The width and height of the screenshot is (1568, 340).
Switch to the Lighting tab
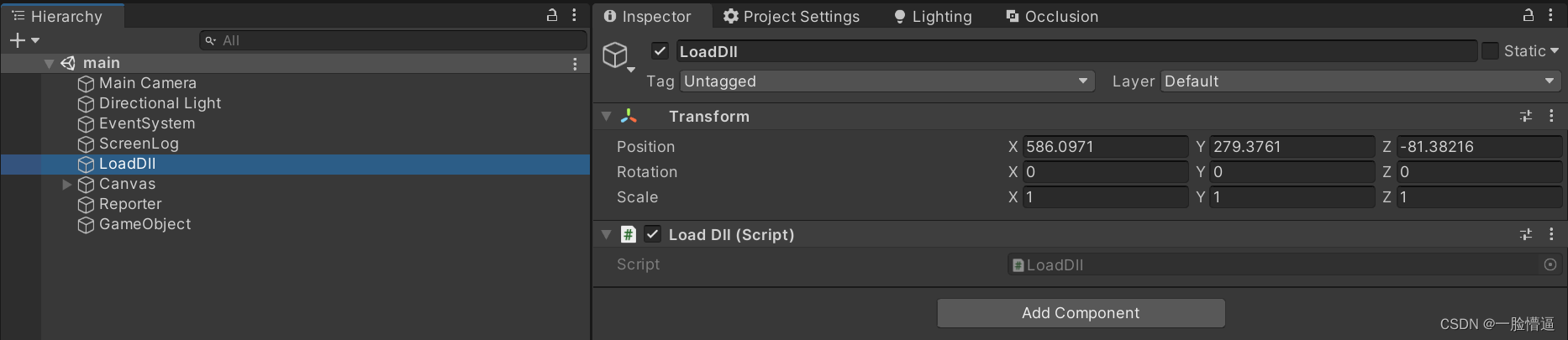933,17
